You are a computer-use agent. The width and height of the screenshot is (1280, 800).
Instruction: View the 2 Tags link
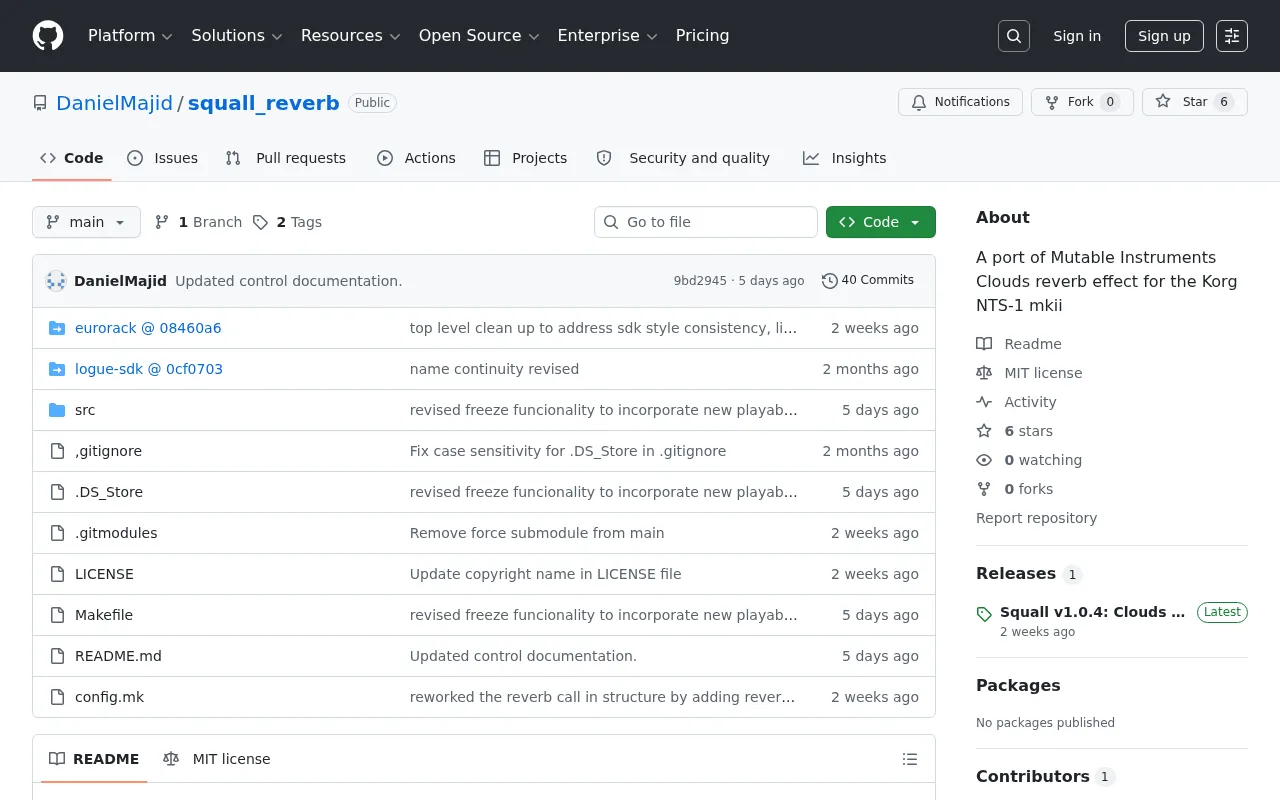[x=287, y=222]
